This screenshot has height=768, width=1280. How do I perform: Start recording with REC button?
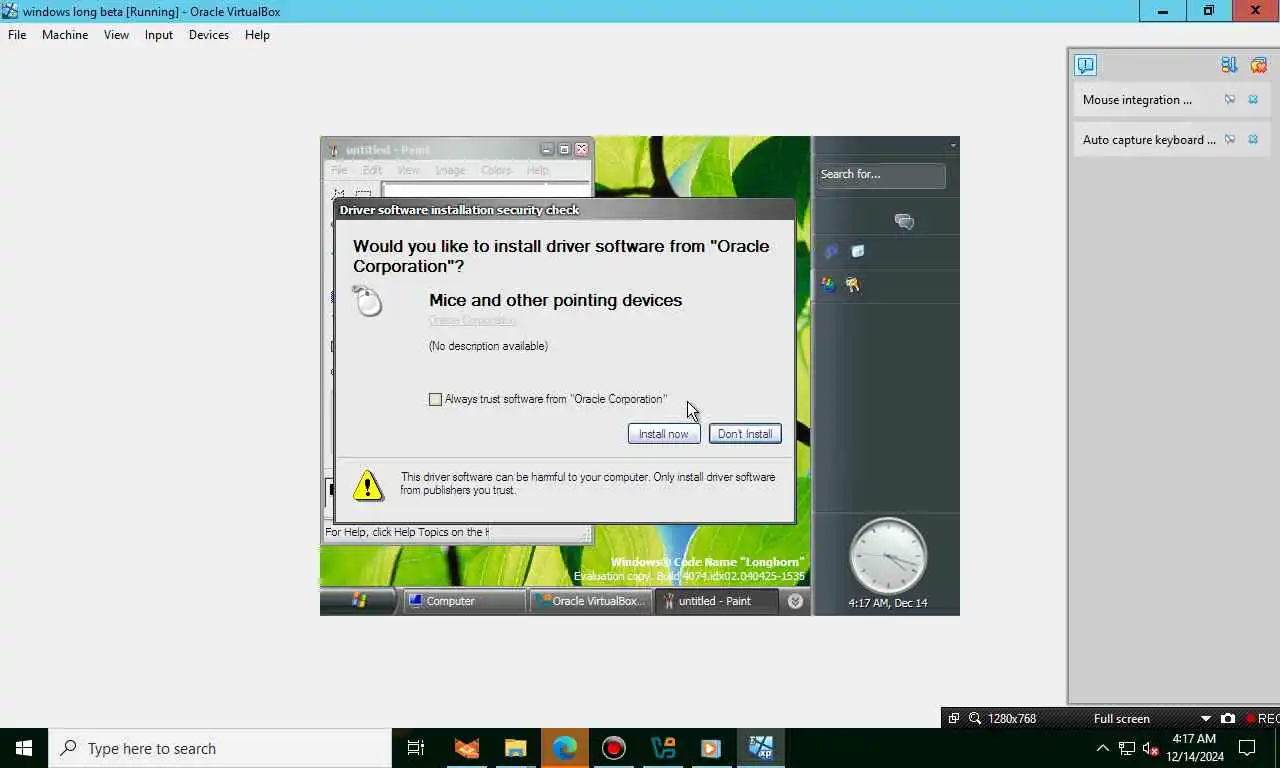1262,719
